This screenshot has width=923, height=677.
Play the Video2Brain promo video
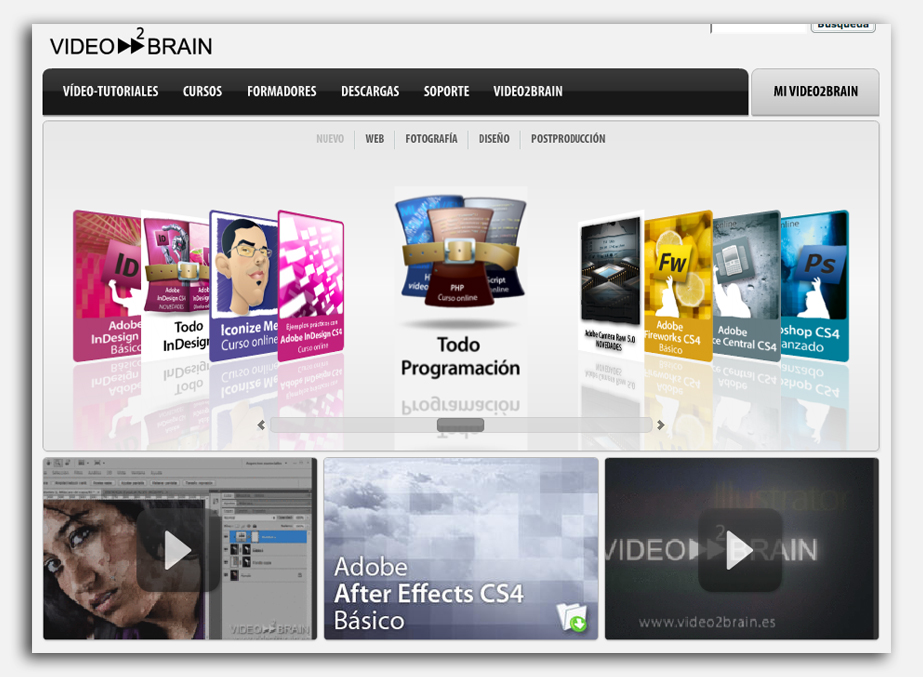tap(740, 550)
